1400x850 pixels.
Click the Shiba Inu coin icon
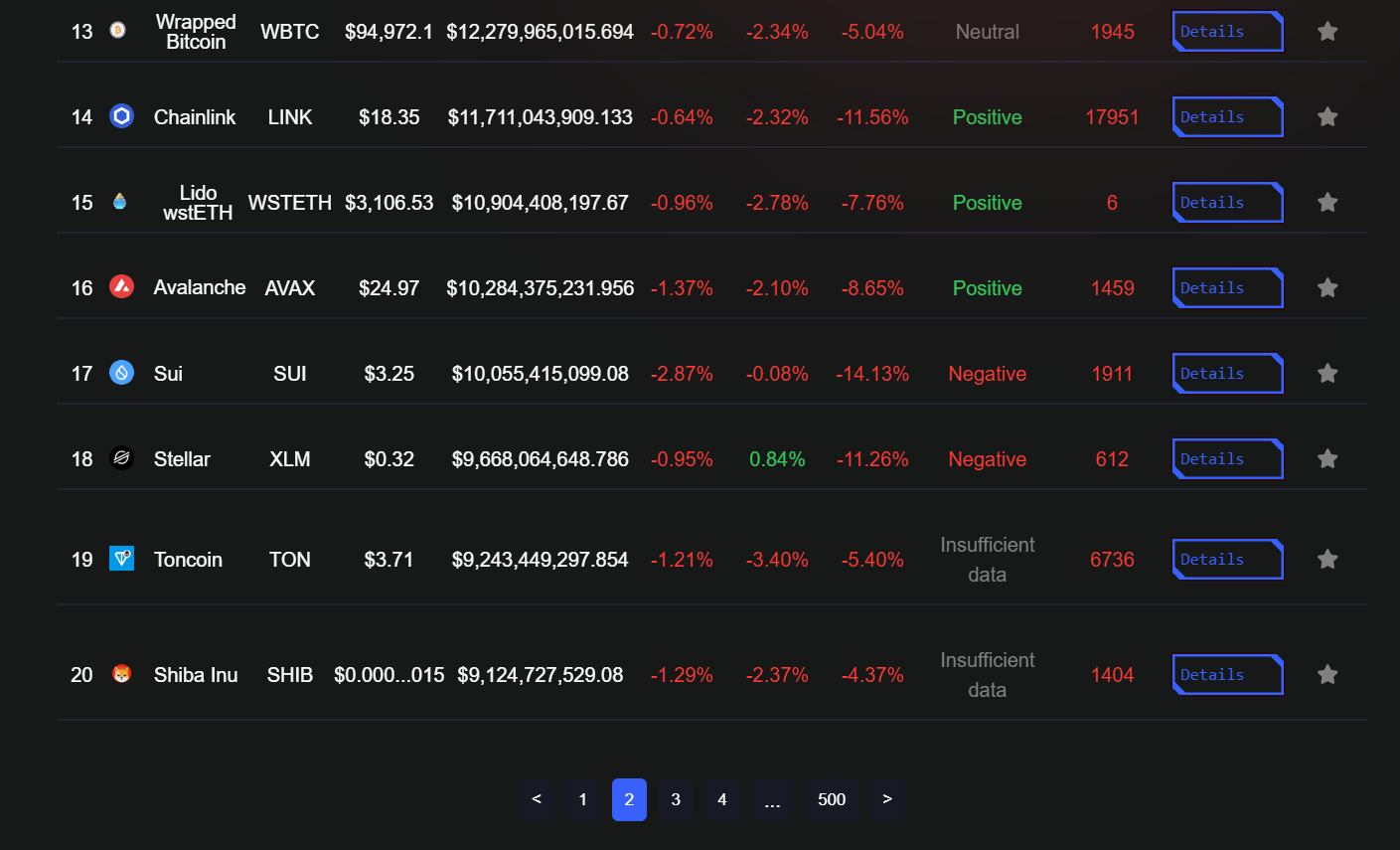click(121, 674)
